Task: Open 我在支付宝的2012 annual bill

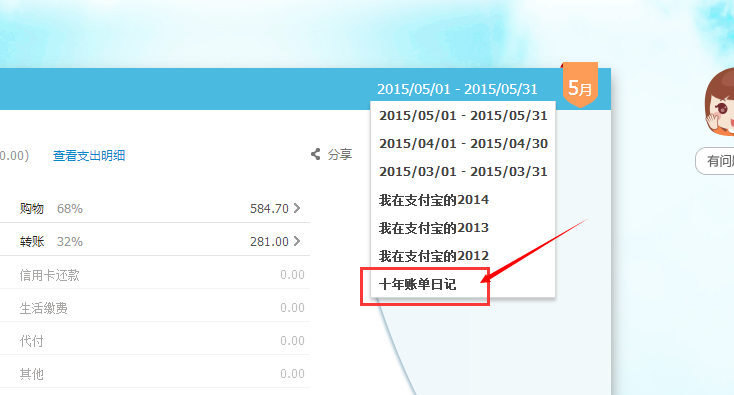Action: pos(433,256)
